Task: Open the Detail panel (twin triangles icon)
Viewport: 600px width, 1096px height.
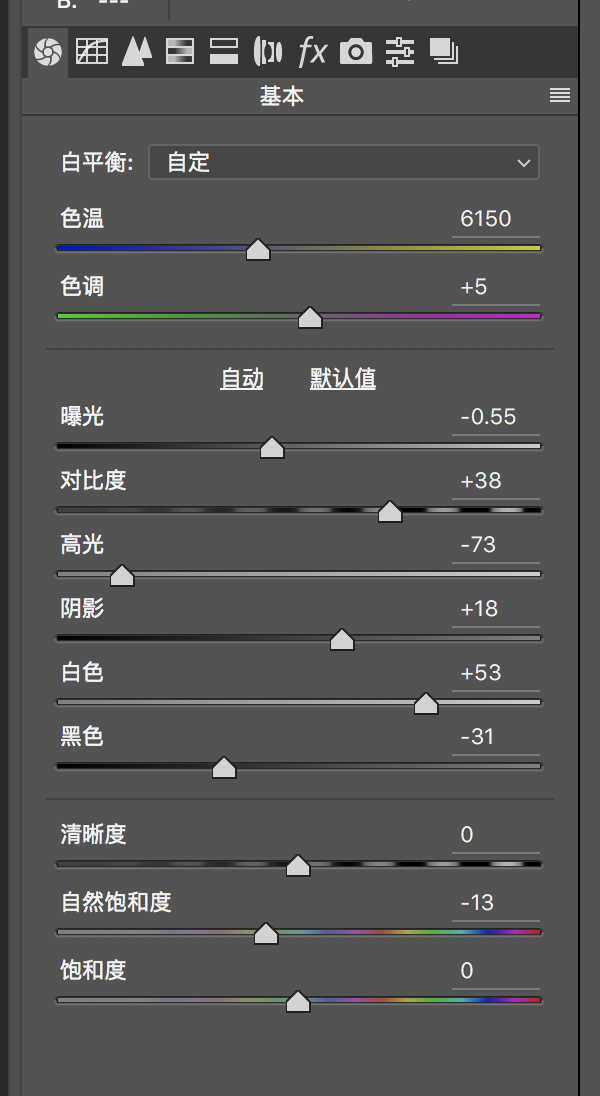Action: [x=135, y=51]
